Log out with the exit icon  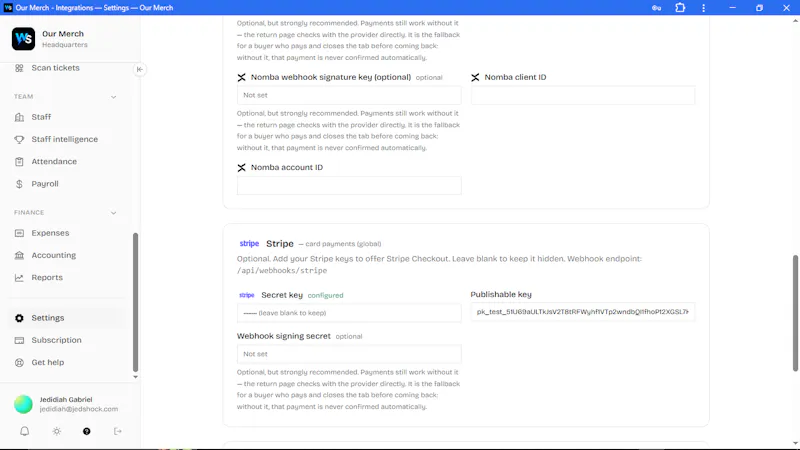click(118, 431)
